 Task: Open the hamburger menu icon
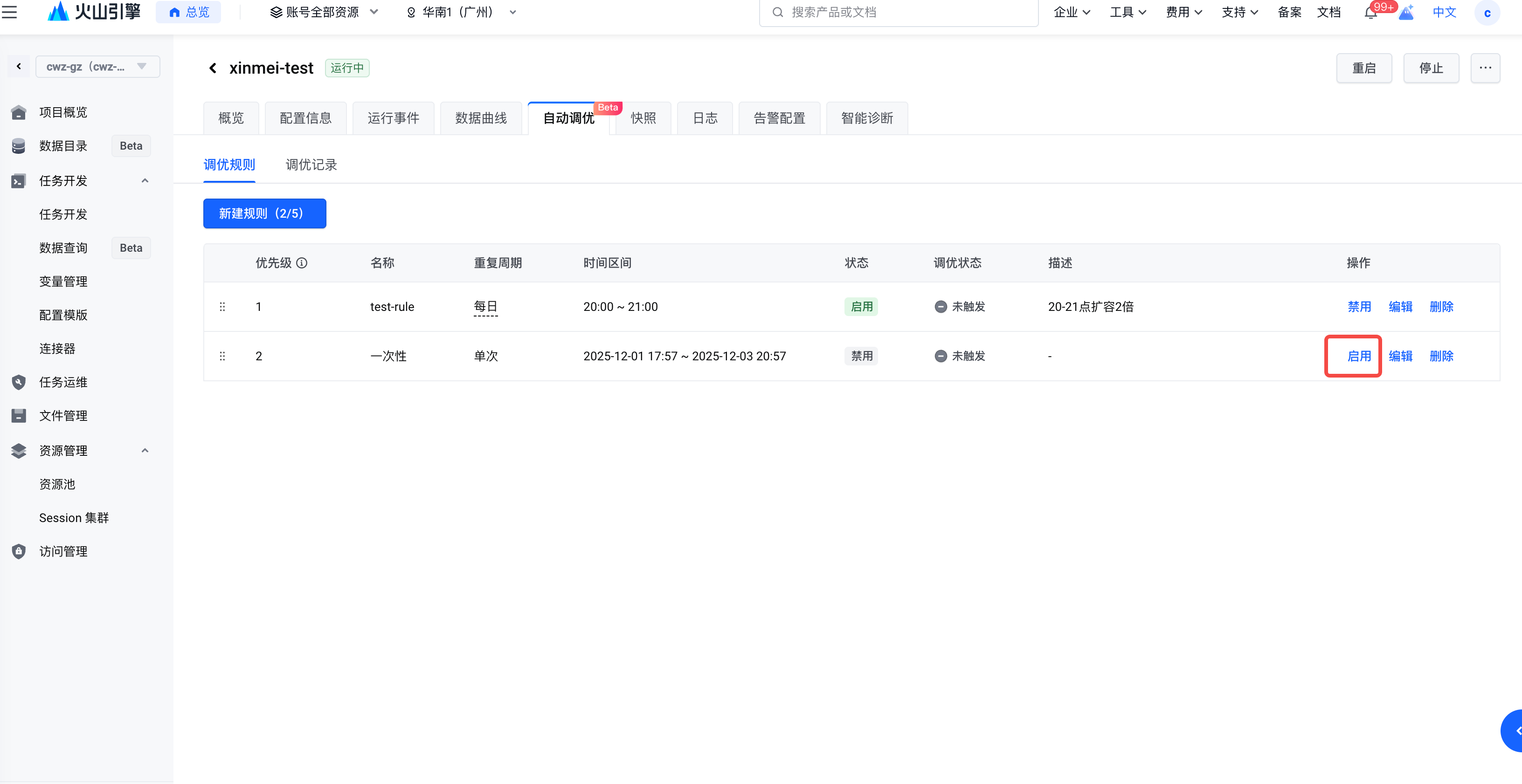pyautogui.click(x=9, y=12)
